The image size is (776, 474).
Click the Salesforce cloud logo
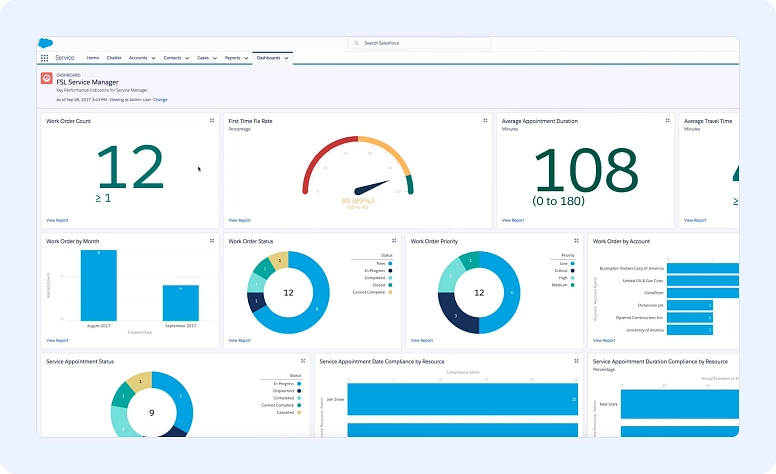[45, 43]
